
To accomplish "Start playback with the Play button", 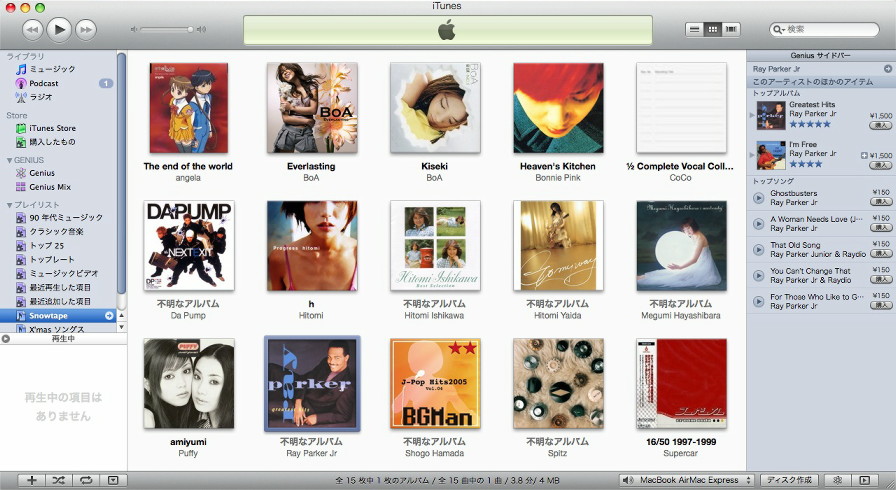I will point(59,29).
